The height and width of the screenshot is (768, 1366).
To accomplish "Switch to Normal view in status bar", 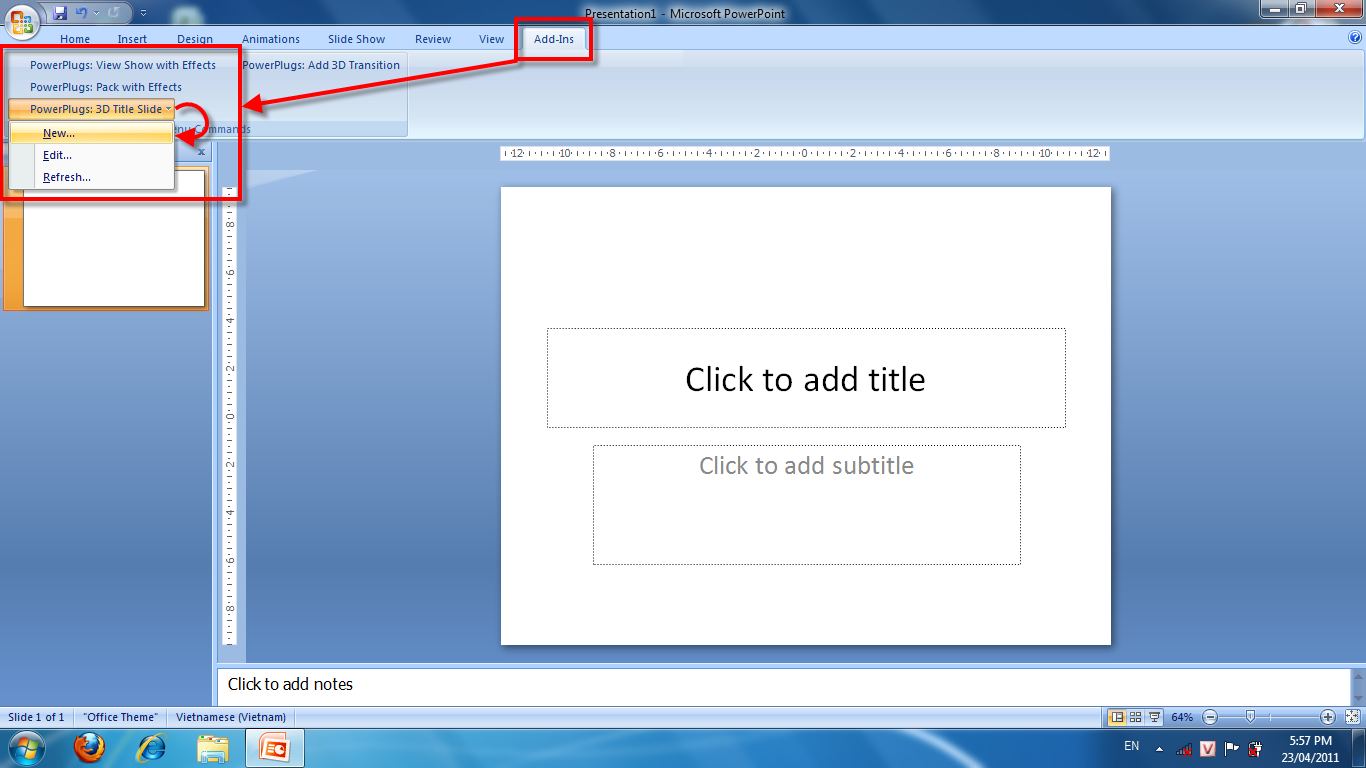I will pos(1117,717).
